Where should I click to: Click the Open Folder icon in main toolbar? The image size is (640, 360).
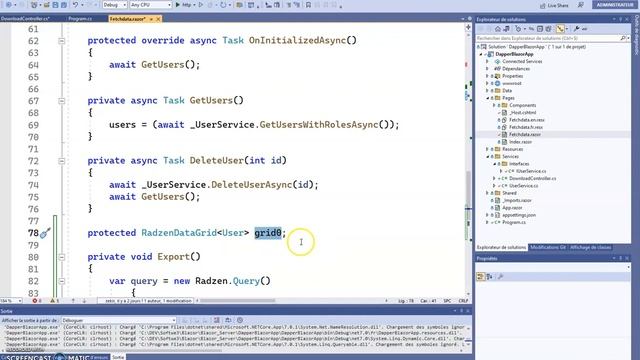tap(47, 5)
